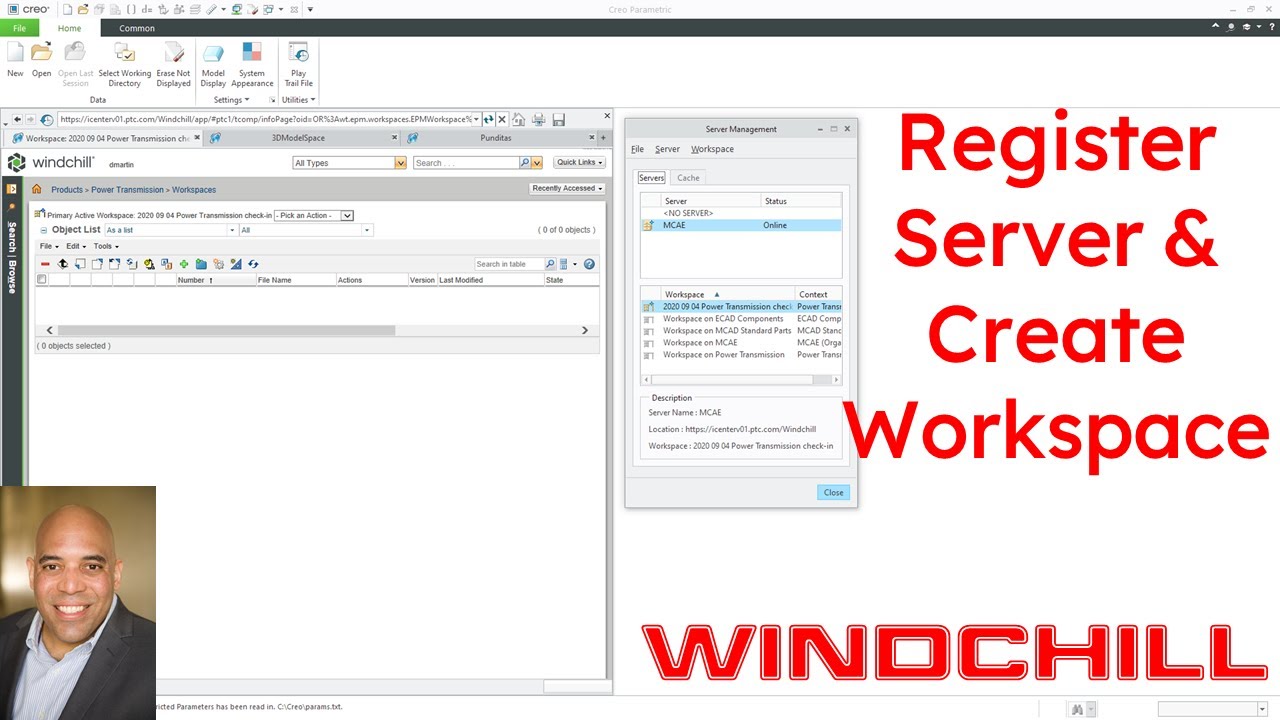The image size is (1280, 720).
Task: Open the File ribbon tab
Action: tap(19, 28)
